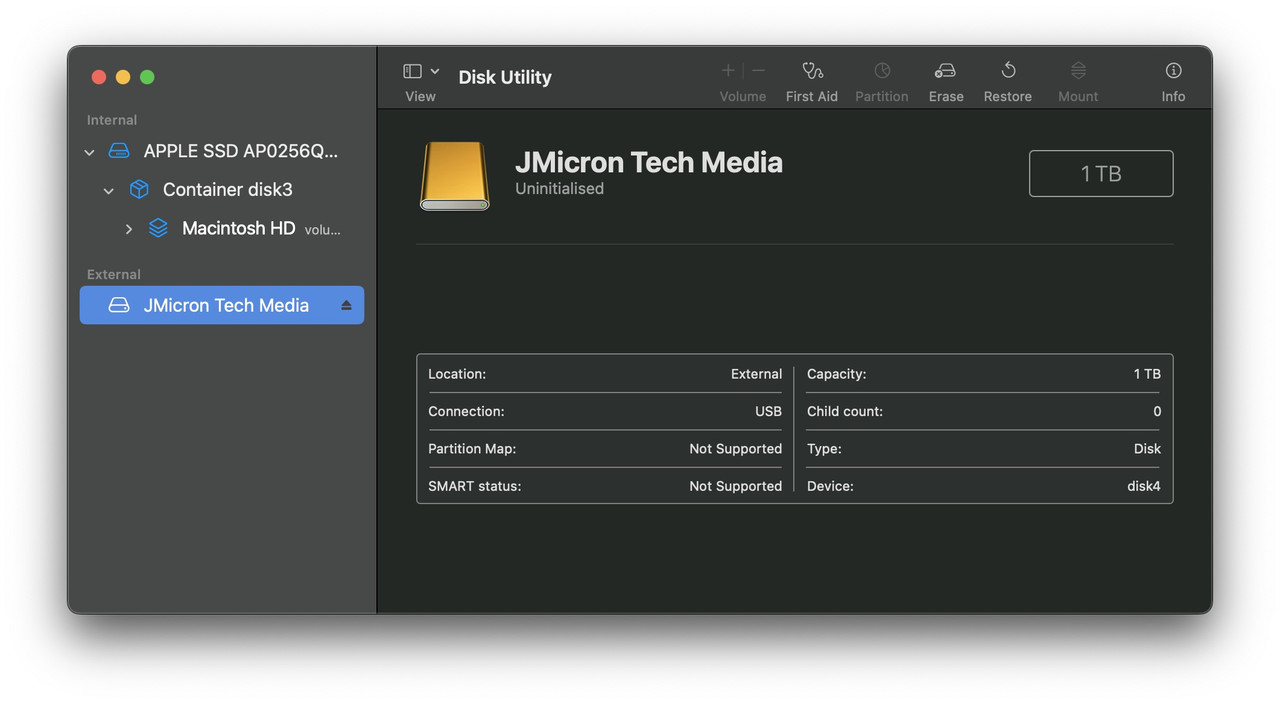Click the add volume plus icon
Image resolution: width=1280 pixels, height=703 pixels.
click(x=728, y=70)
